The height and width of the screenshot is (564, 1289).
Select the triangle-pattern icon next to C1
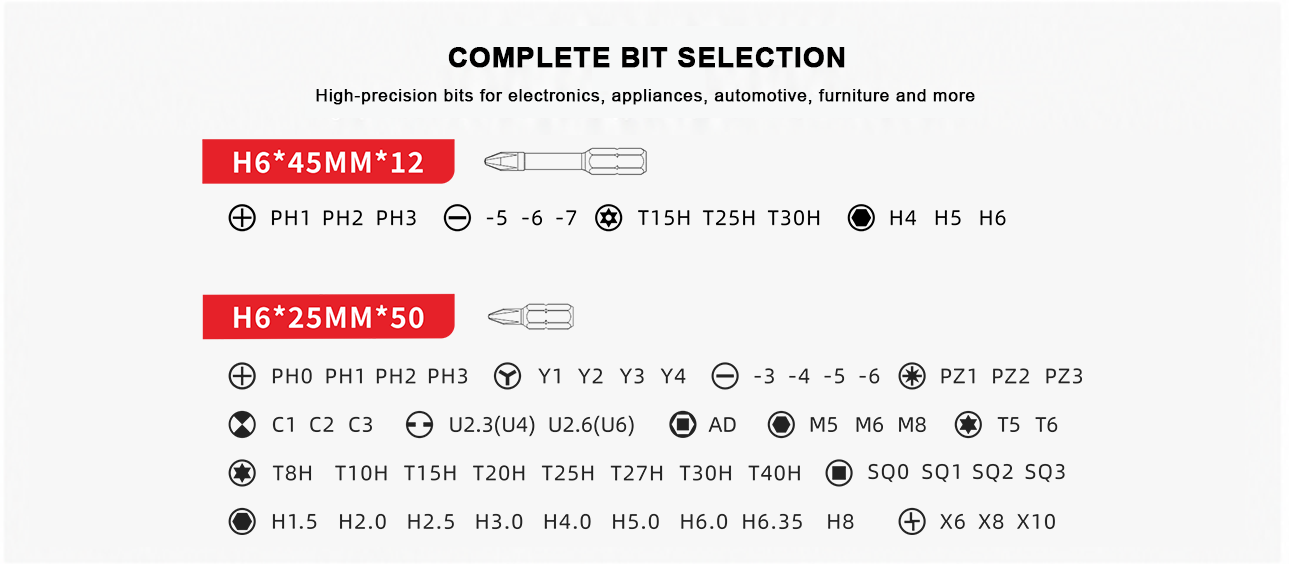click(x=242, y=424)
